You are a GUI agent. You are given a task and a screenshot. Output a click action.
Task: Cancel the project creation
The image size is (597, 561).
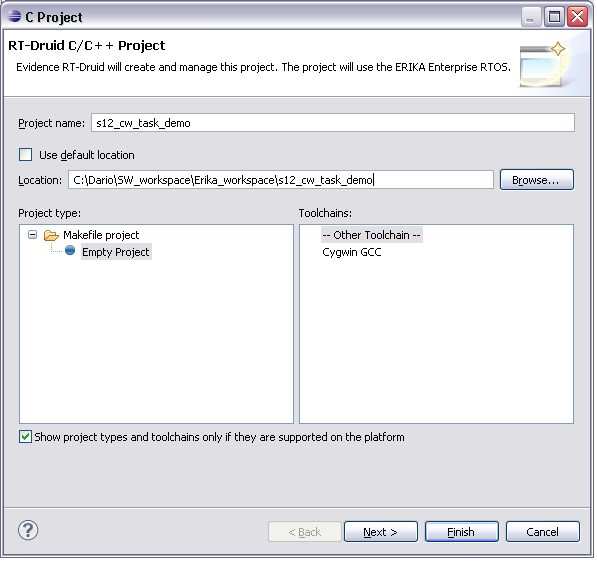click(543, 534)
